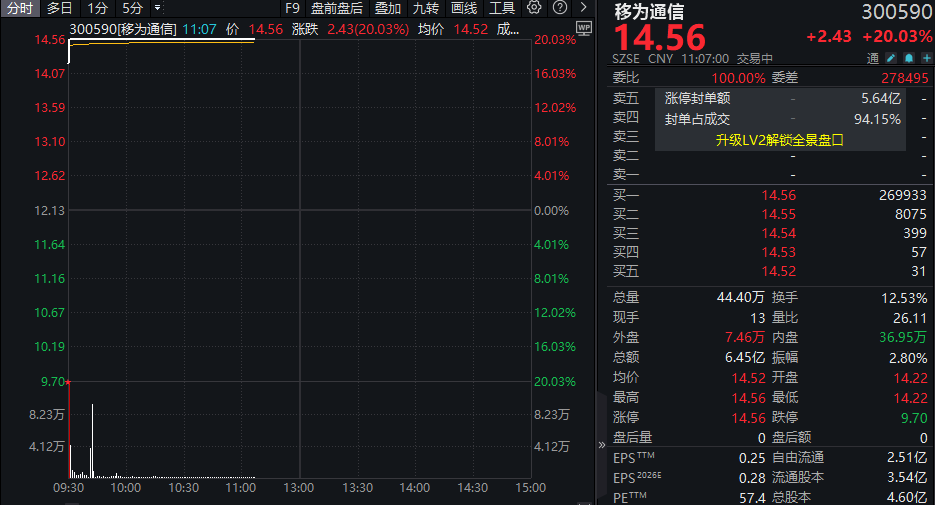Open the F9 deep data view
Image resolution: width=935 pixels, height=505 pixels.
(292, 8)
